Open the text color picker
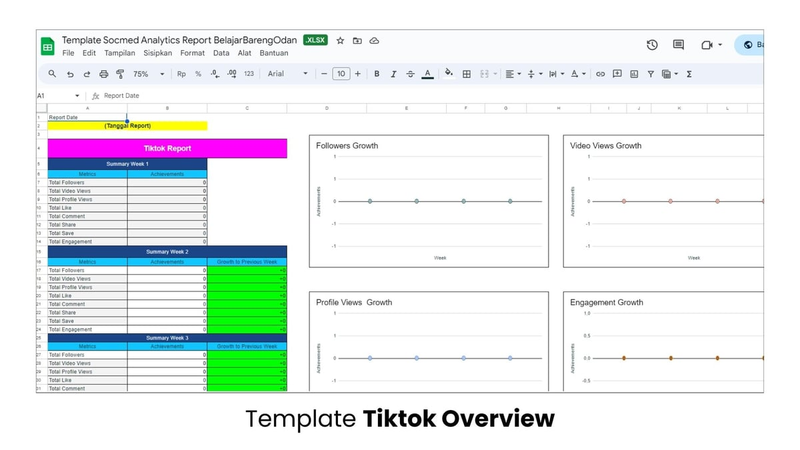Image resolution: width=800 pixels, height=450 pixels. point(428,74)
